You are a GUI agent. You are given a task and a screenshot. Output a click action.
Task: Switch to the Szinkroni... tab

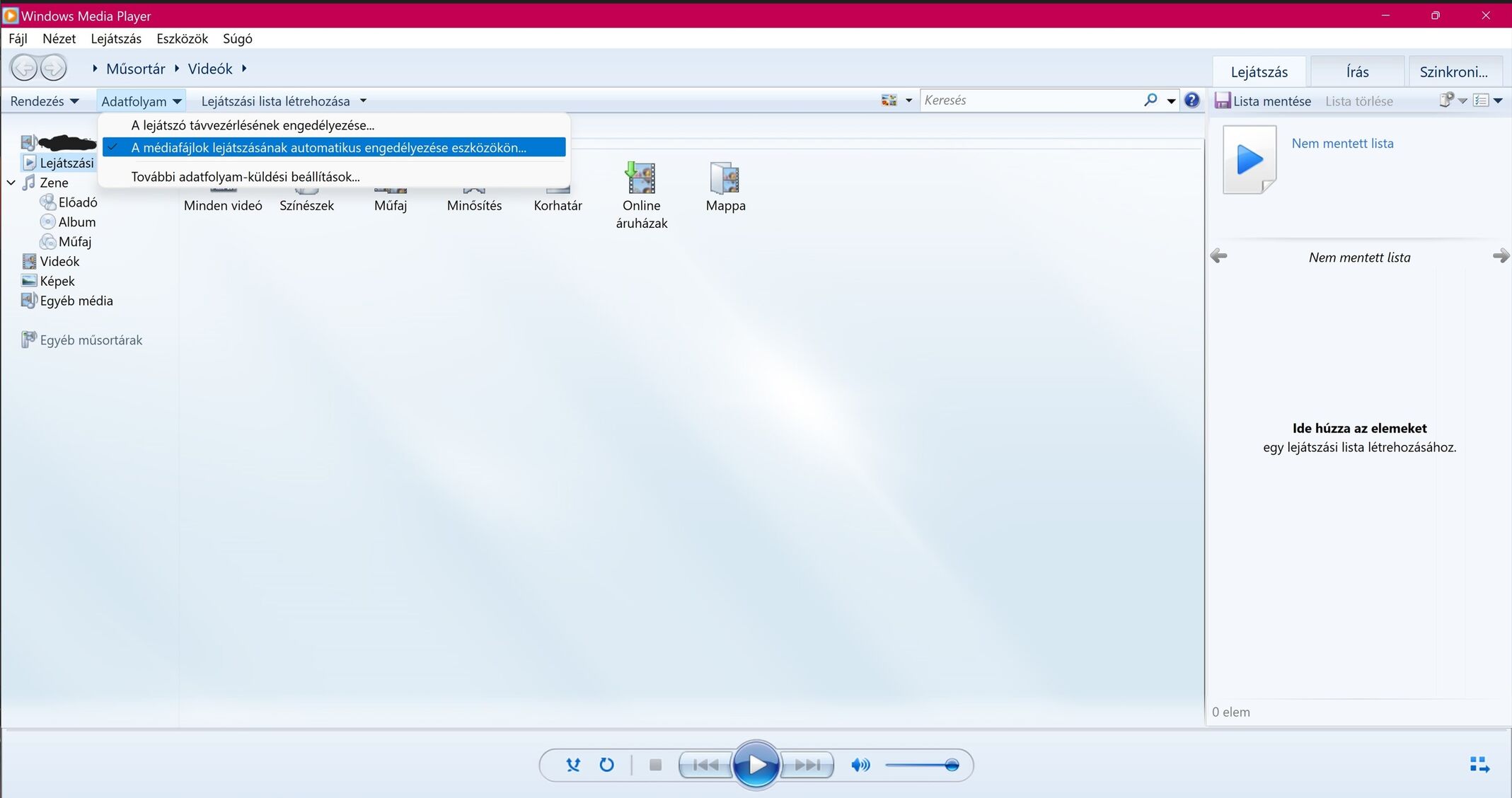coord(1455,71)
